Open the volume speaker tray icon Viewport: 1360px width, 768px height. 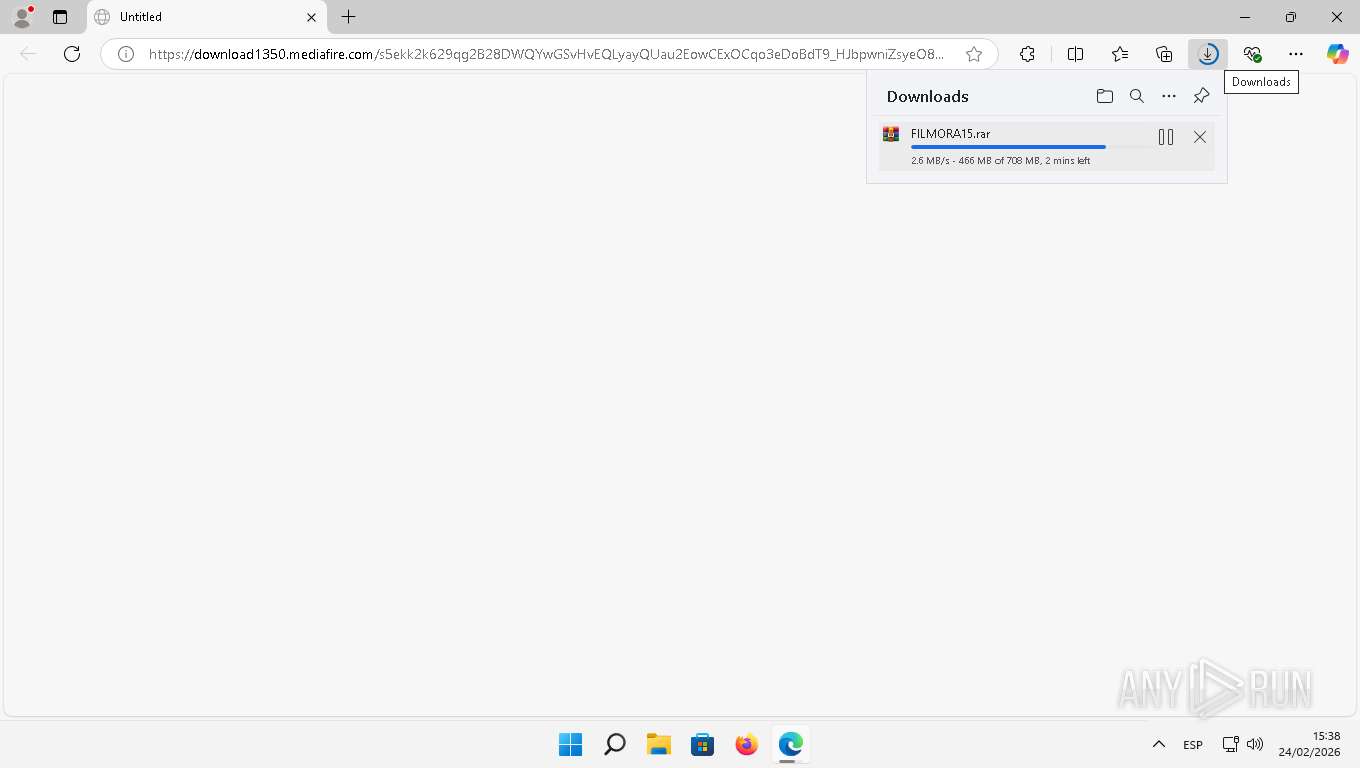tap(1255, 745)
